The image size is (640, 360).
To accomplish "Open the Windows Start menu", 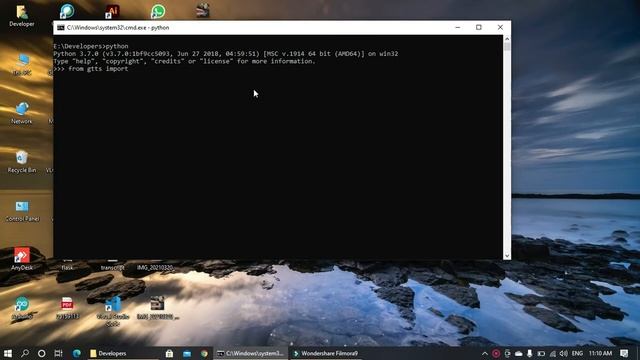I will (x=7, y=353).
